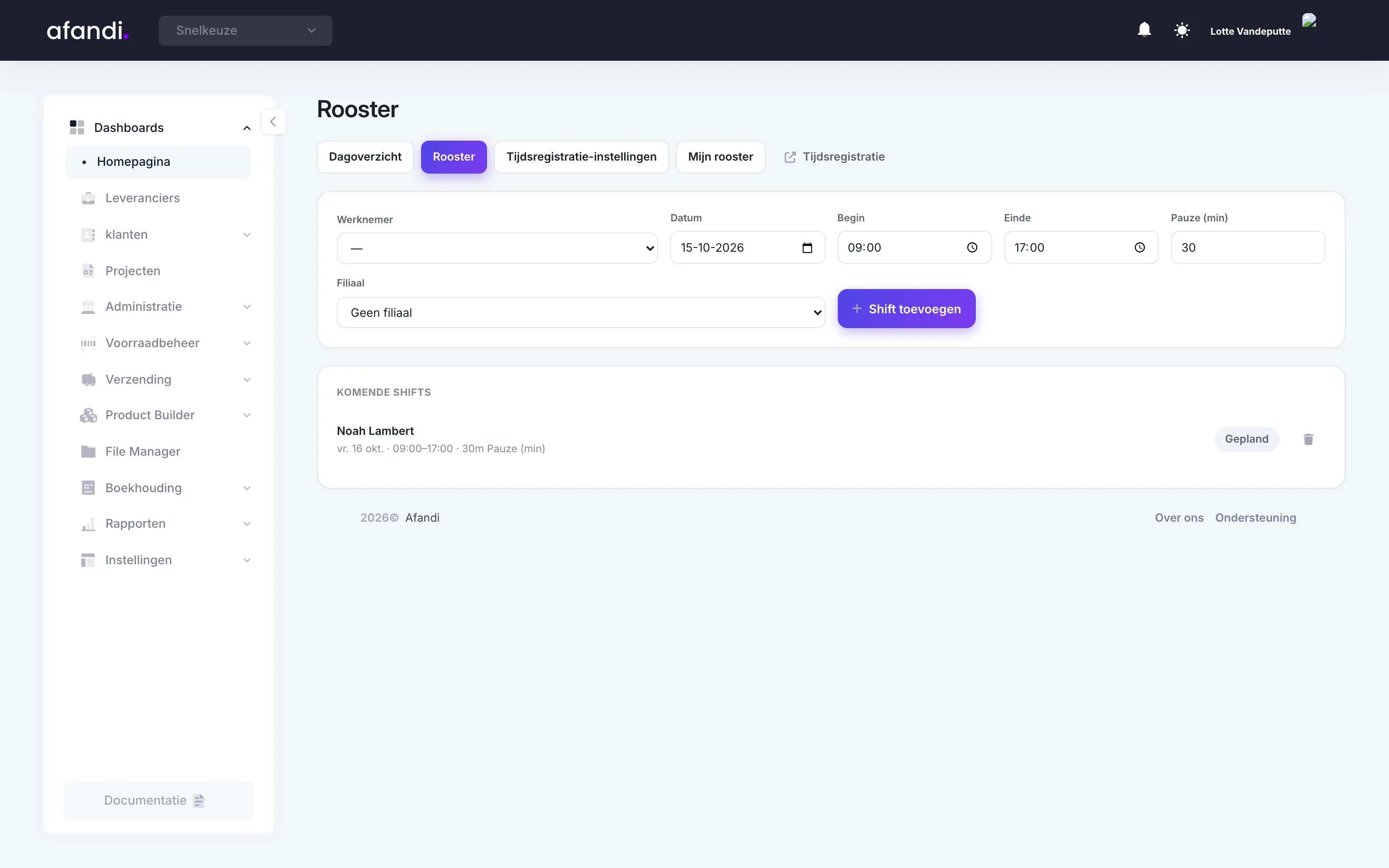
Task: Click the Gepland status badge
Action: pos(1247,439)
